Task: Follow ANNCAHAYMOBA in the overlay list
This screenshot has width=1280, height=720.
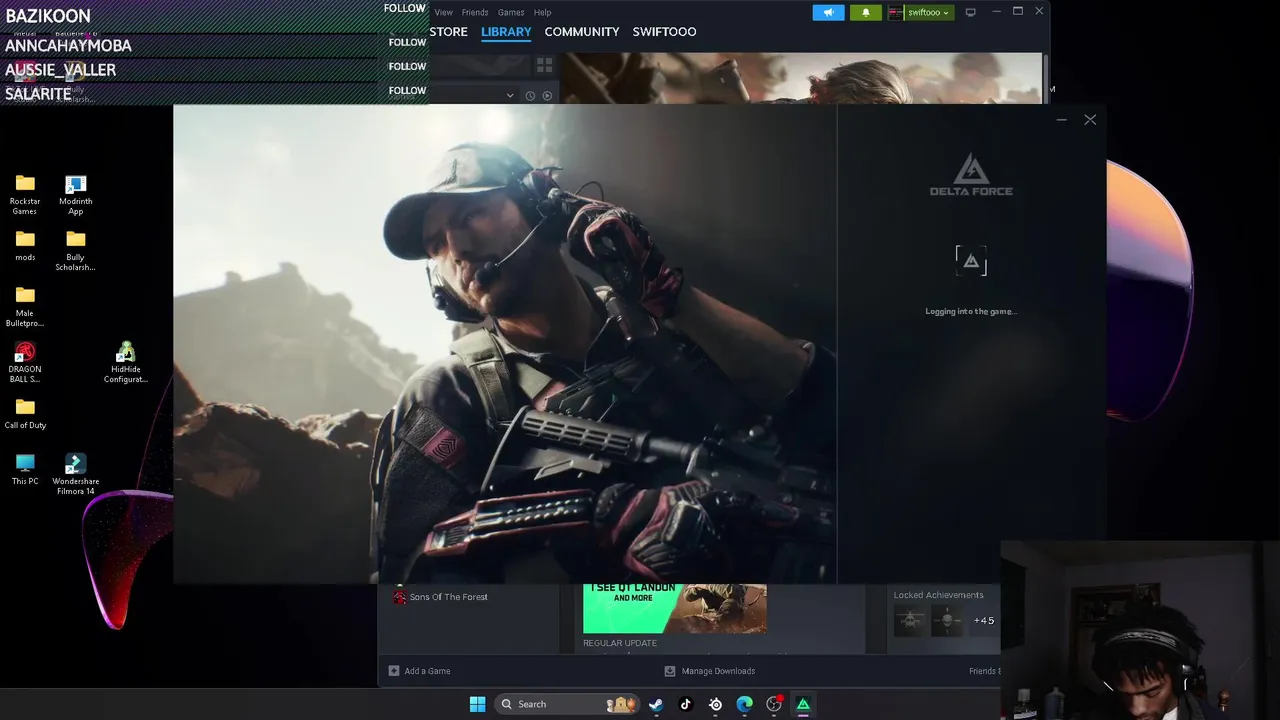Action: point(407,43)
